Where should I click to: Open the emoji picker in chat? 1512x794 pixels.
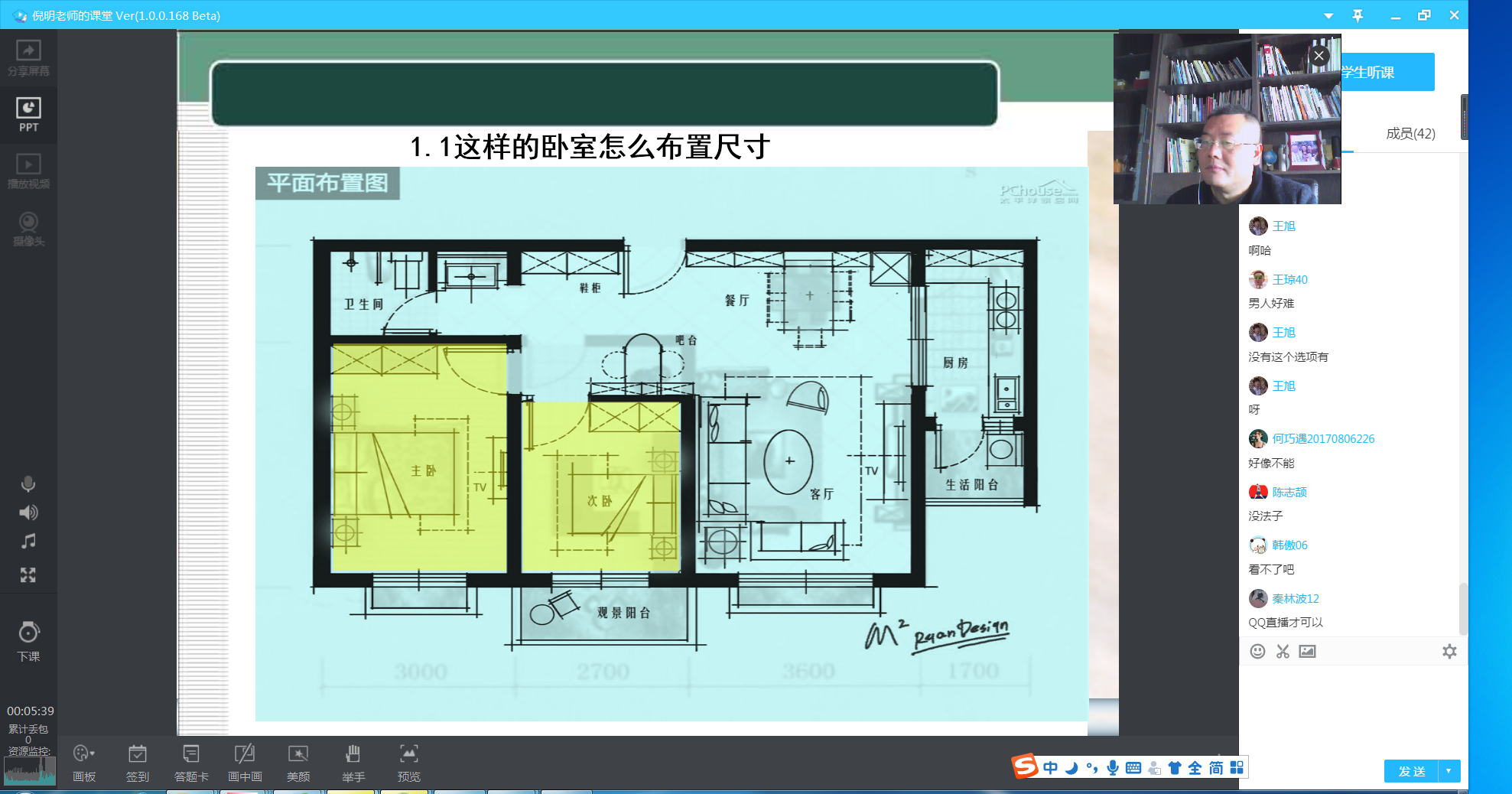point(1257,652)
